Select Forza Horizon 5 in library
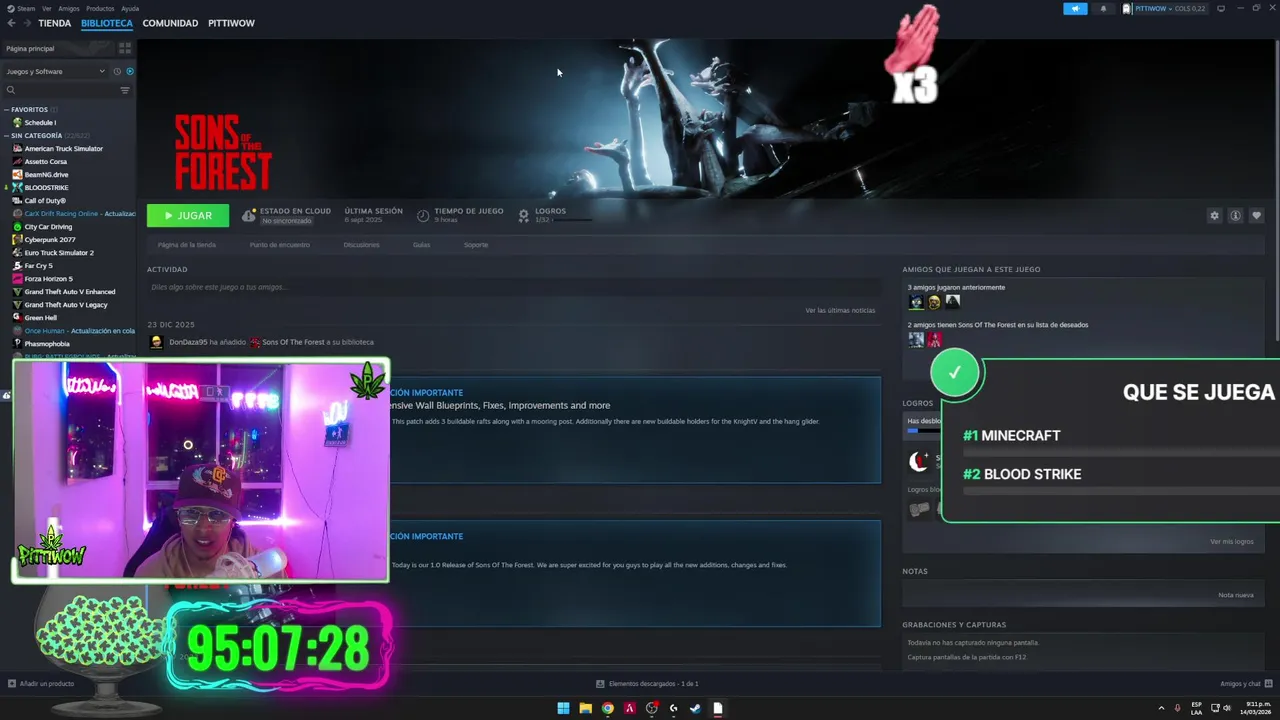Image resolution: width=1280 pixels, height=720 pixels. tap(48, 279)
